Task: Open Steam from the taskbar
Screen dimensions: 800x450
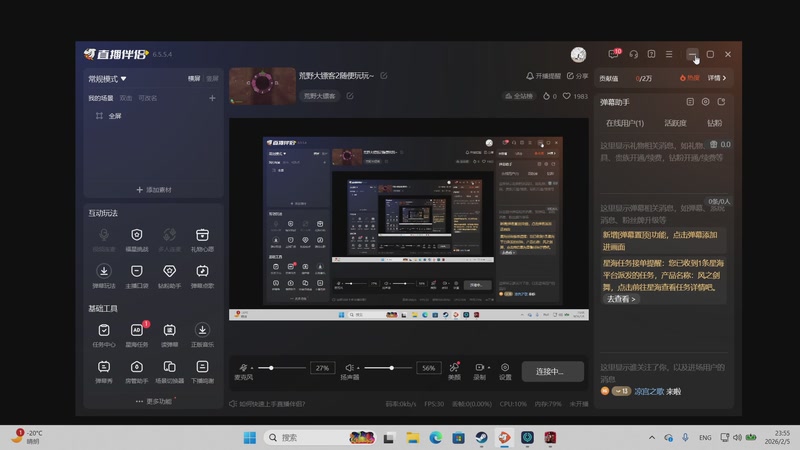Action: click(481, 437)
